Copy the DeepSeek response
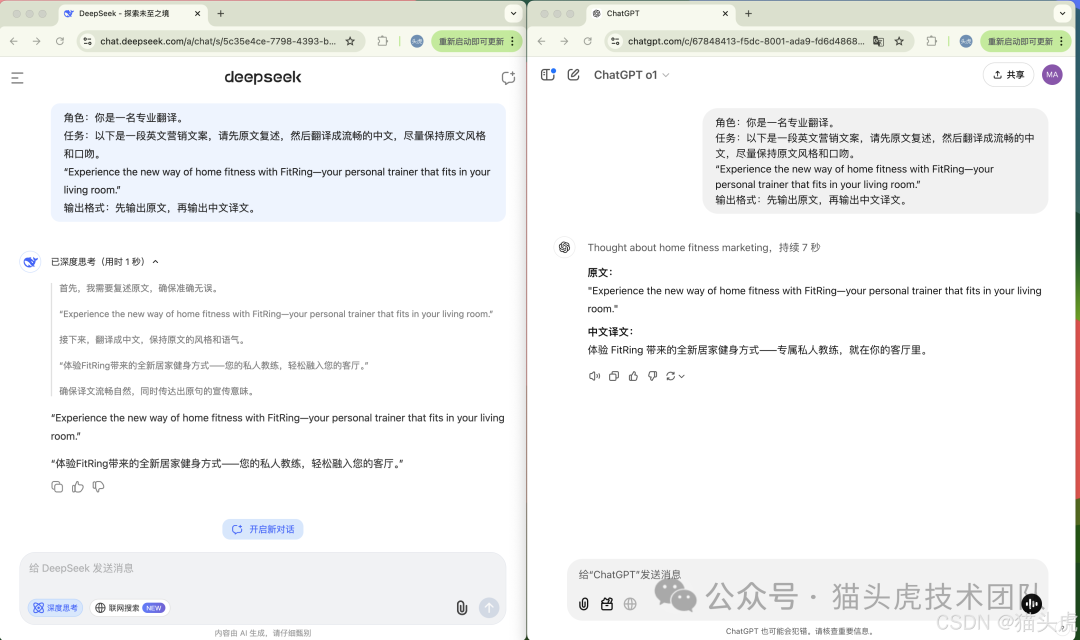The width and height of the screenshot is (1080, 640). click(57, 487)
